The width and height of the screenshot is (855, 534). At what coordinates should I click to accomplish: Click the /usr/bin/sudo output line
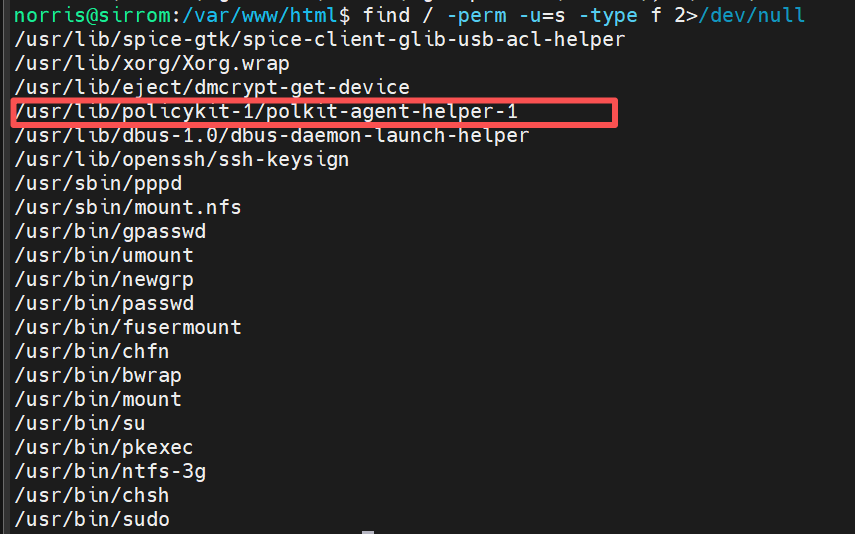coord(92,519)
